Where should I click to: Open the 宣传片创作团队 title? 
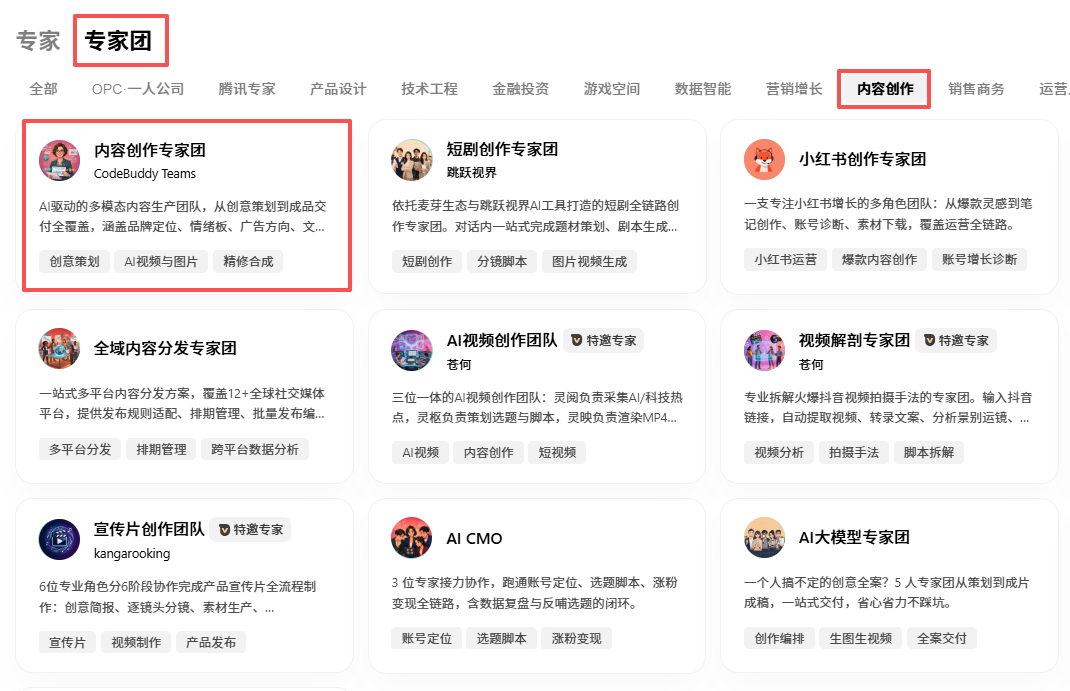coord(149,529)
